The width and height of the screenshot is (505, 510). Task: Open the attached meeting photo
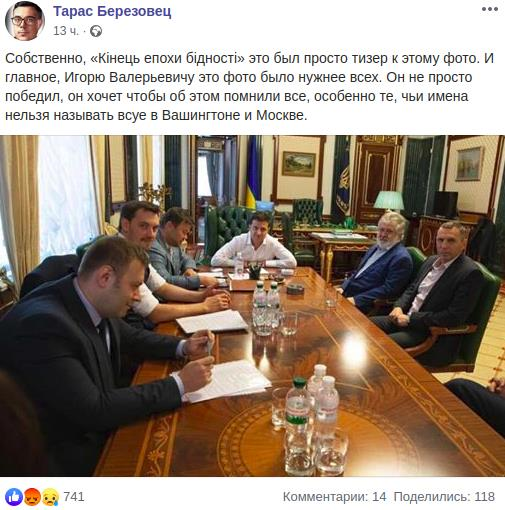[252, 306]
